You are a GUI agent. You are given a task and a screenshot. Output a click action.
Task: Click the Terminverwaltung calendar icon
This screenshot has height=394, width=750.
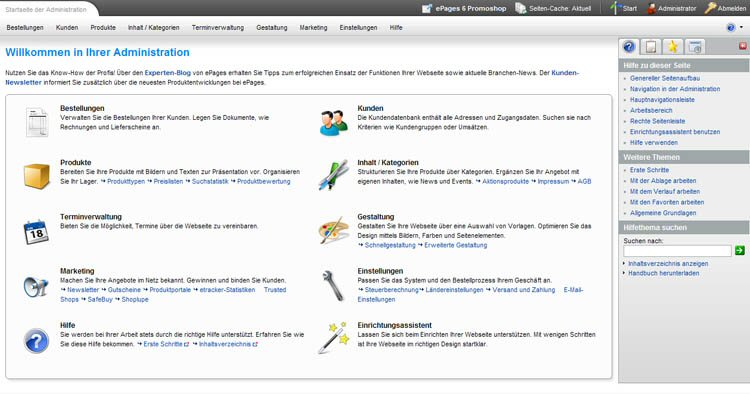click(x=36, y=232)
